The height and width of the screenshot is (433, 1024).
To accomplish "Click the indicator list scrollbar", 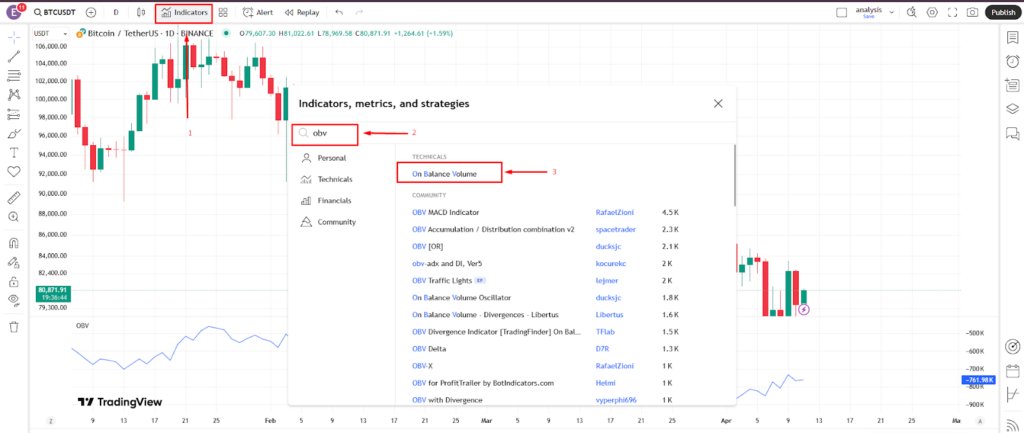I will pos(735,175).
